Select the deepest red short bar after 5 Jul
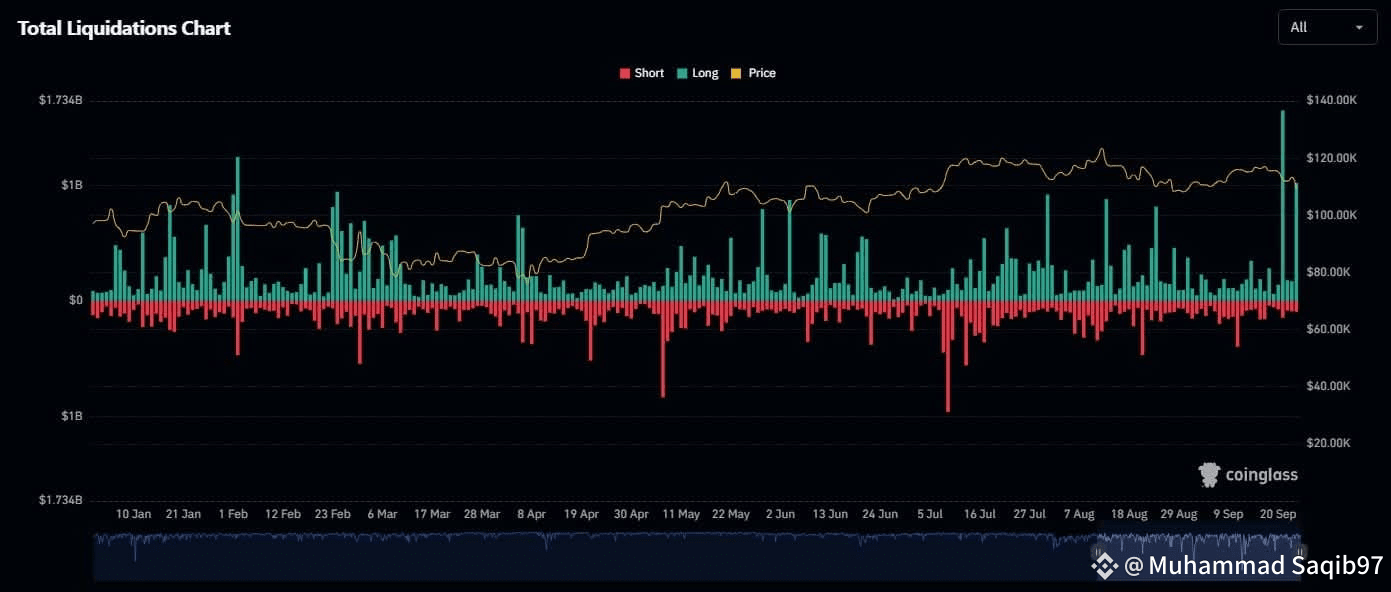 (x=947, y=355)
